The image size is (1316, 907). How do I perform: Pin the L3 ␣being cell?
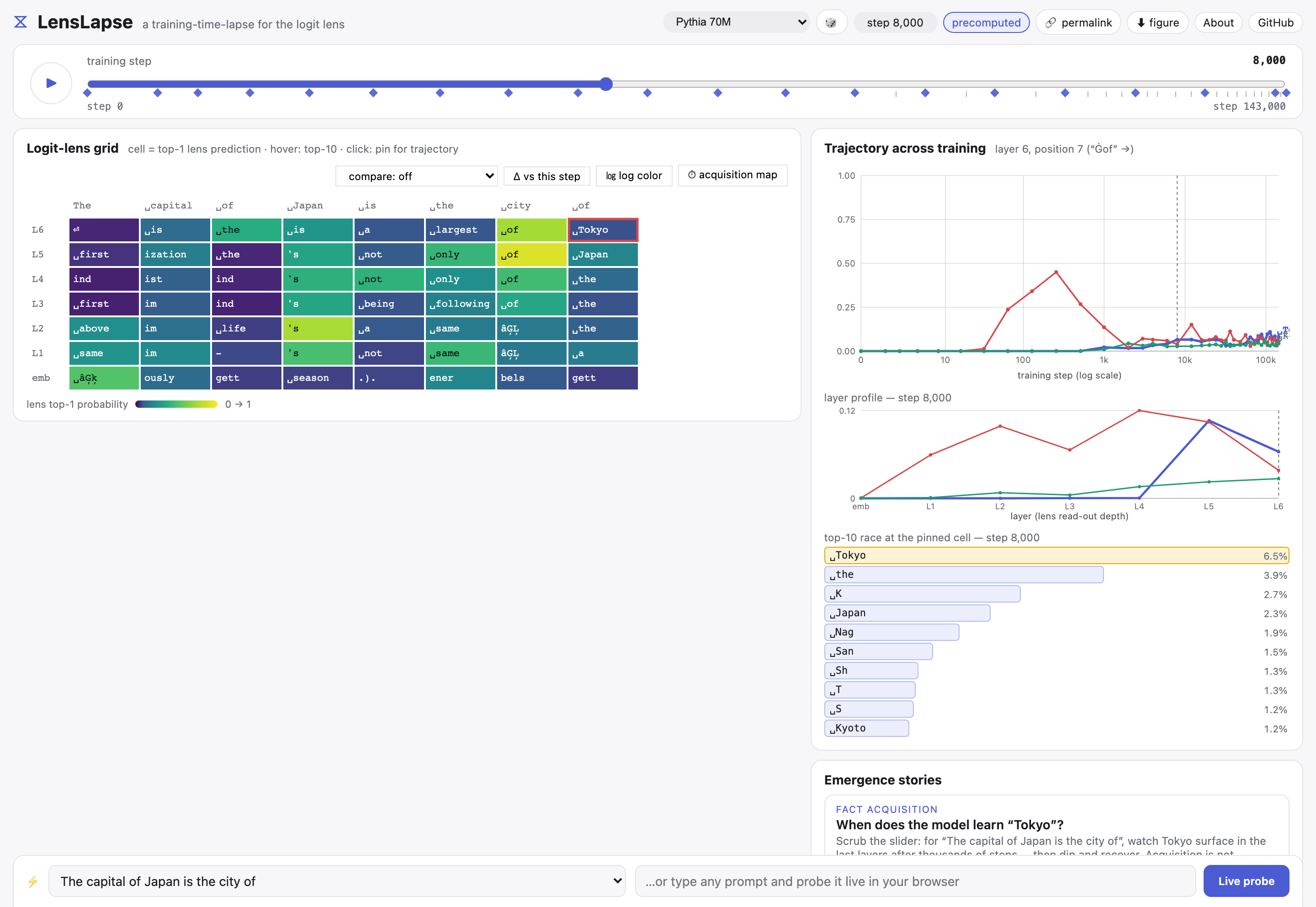click(x=389, y=304)
